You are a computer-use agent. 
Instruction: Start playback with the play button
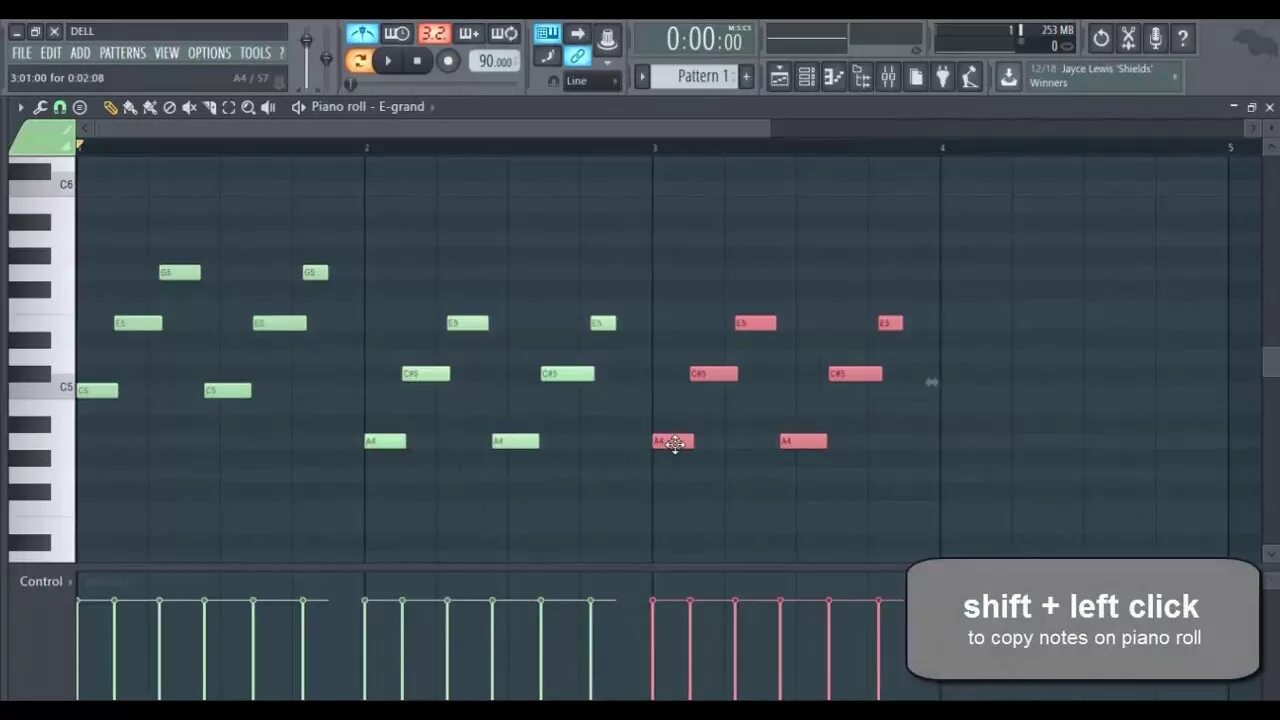pyautogui.click(x=389, y=61)
